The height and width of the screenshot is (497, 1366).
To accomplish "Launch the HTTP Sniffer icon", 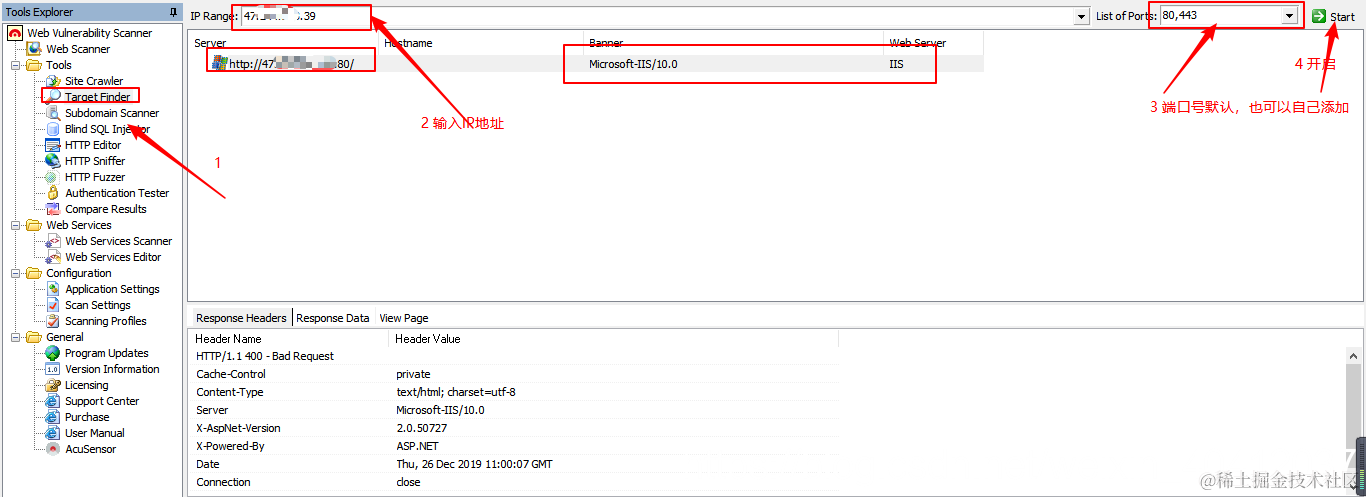I will coord(53,161).
